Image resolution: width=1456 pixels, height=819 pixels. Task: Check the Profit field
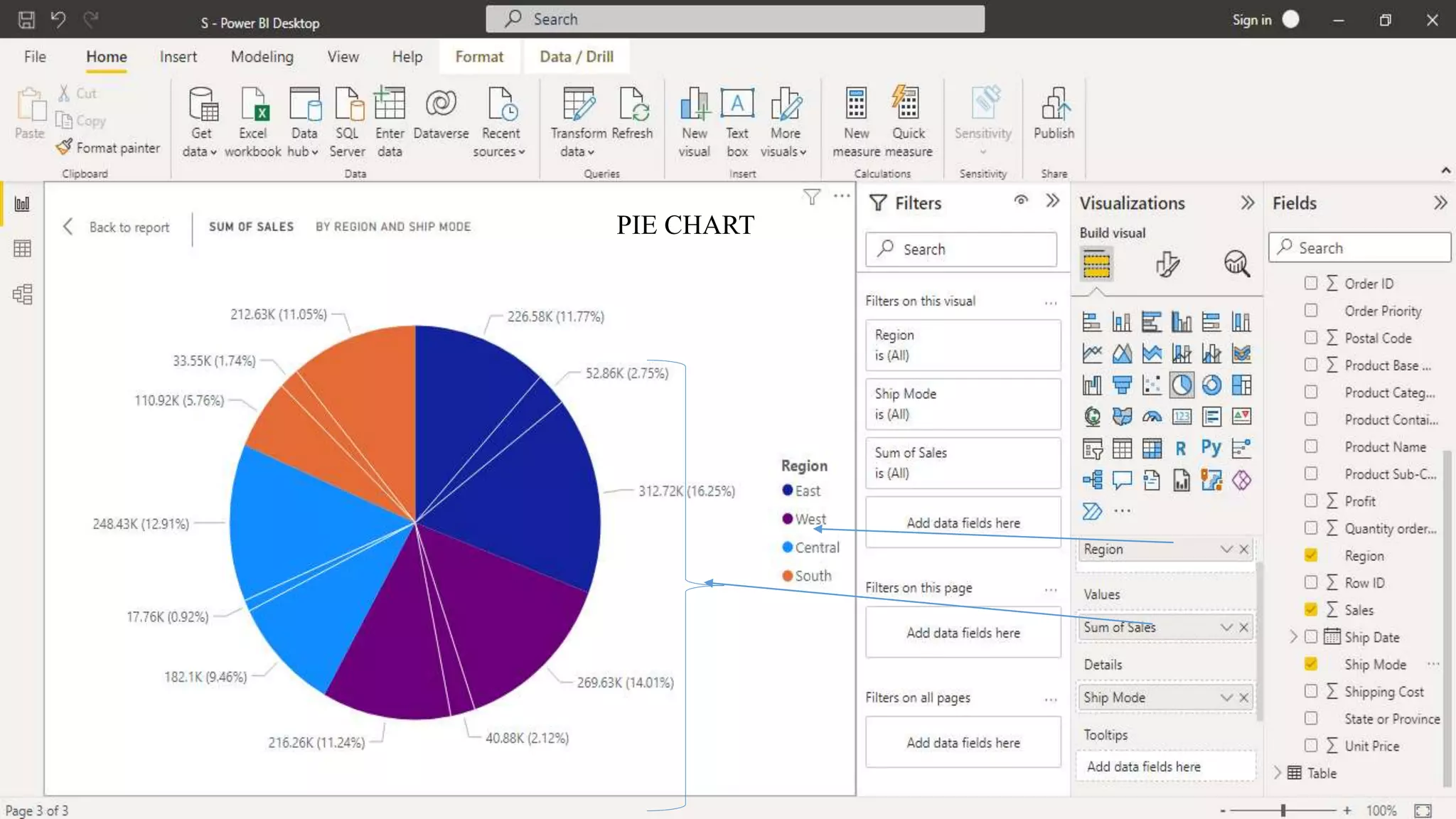(1311, 500)
